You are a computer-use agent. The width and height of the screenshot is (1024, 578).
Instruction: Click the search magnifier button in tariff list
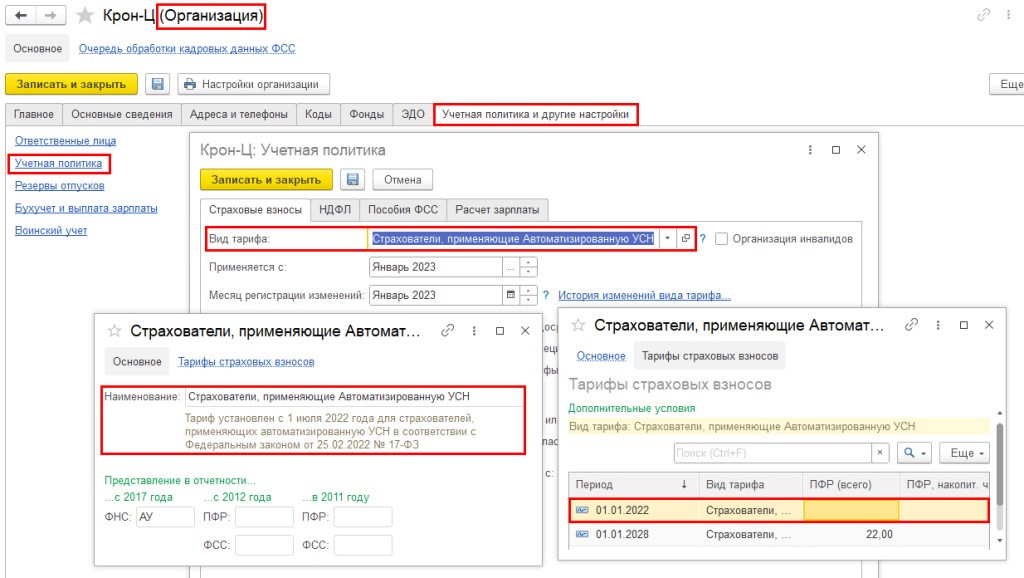pos(915,453)
